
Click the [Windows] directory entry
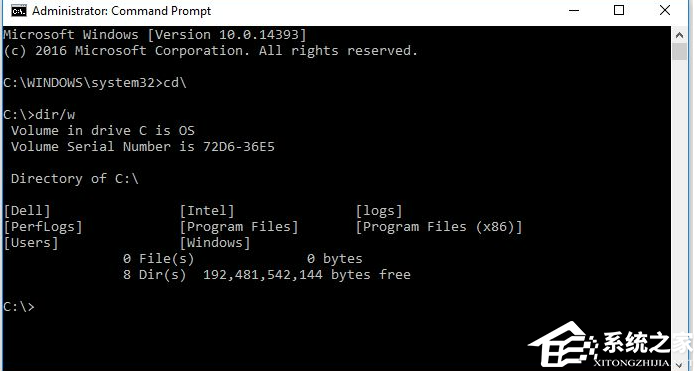215,243
